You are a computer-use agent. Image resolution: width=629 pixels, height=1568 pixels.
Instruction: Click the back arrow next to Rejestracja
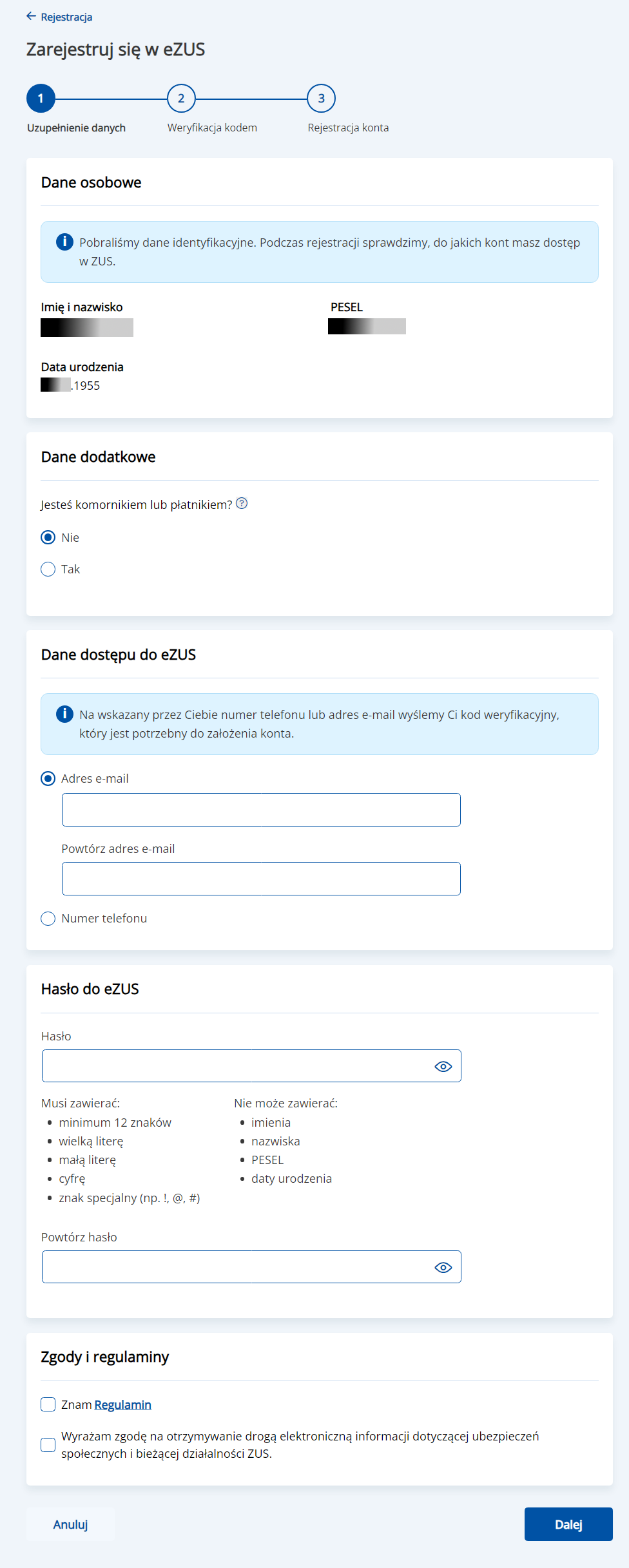[x=31, y=17]
